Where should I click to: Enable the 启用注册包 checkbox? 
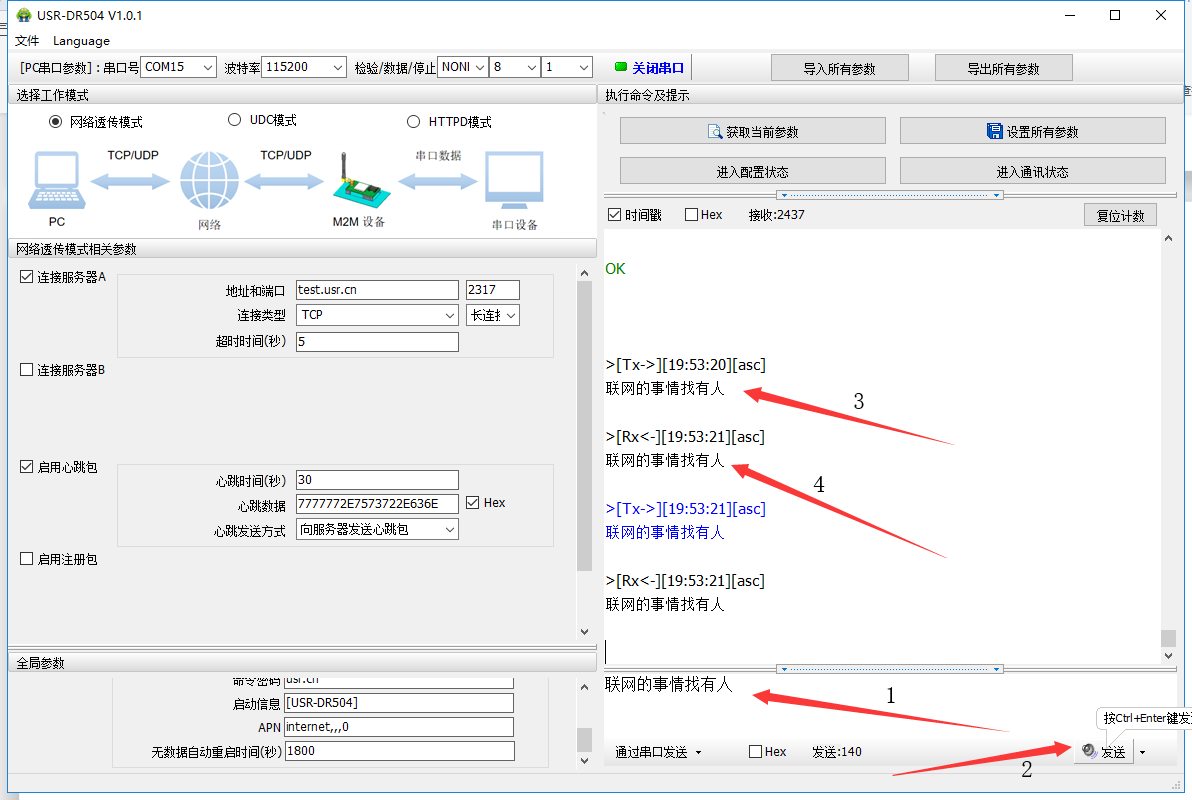(x=27, y=560)
